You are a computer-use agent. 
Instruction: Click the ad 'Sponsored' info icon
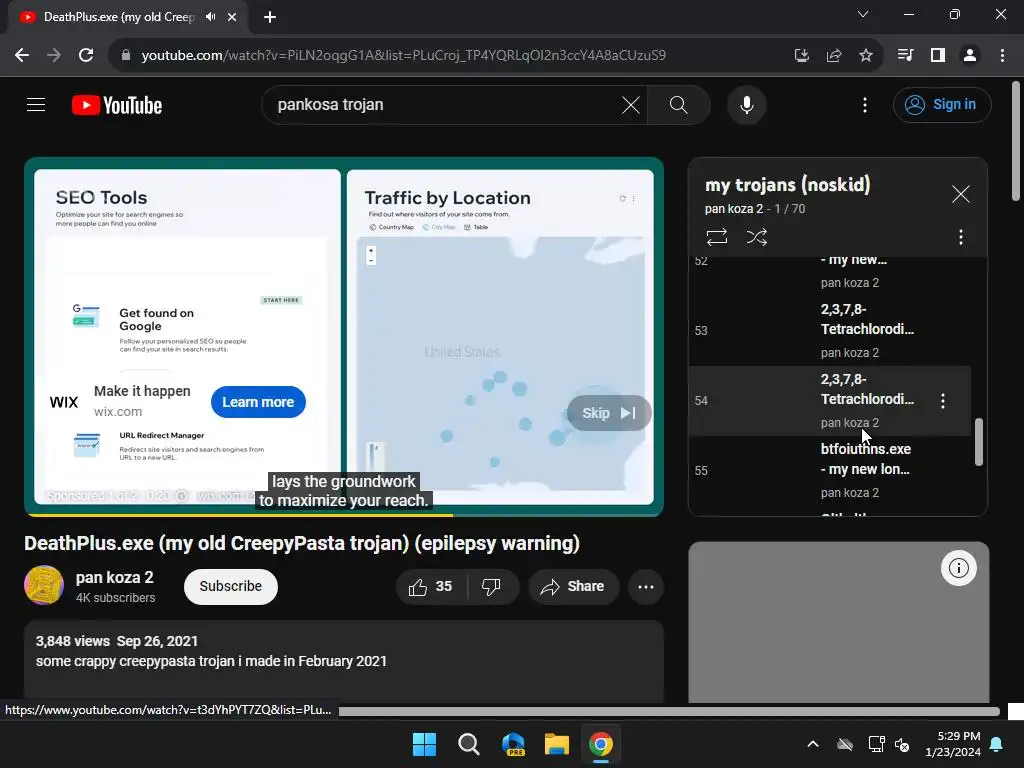(182, 496)
